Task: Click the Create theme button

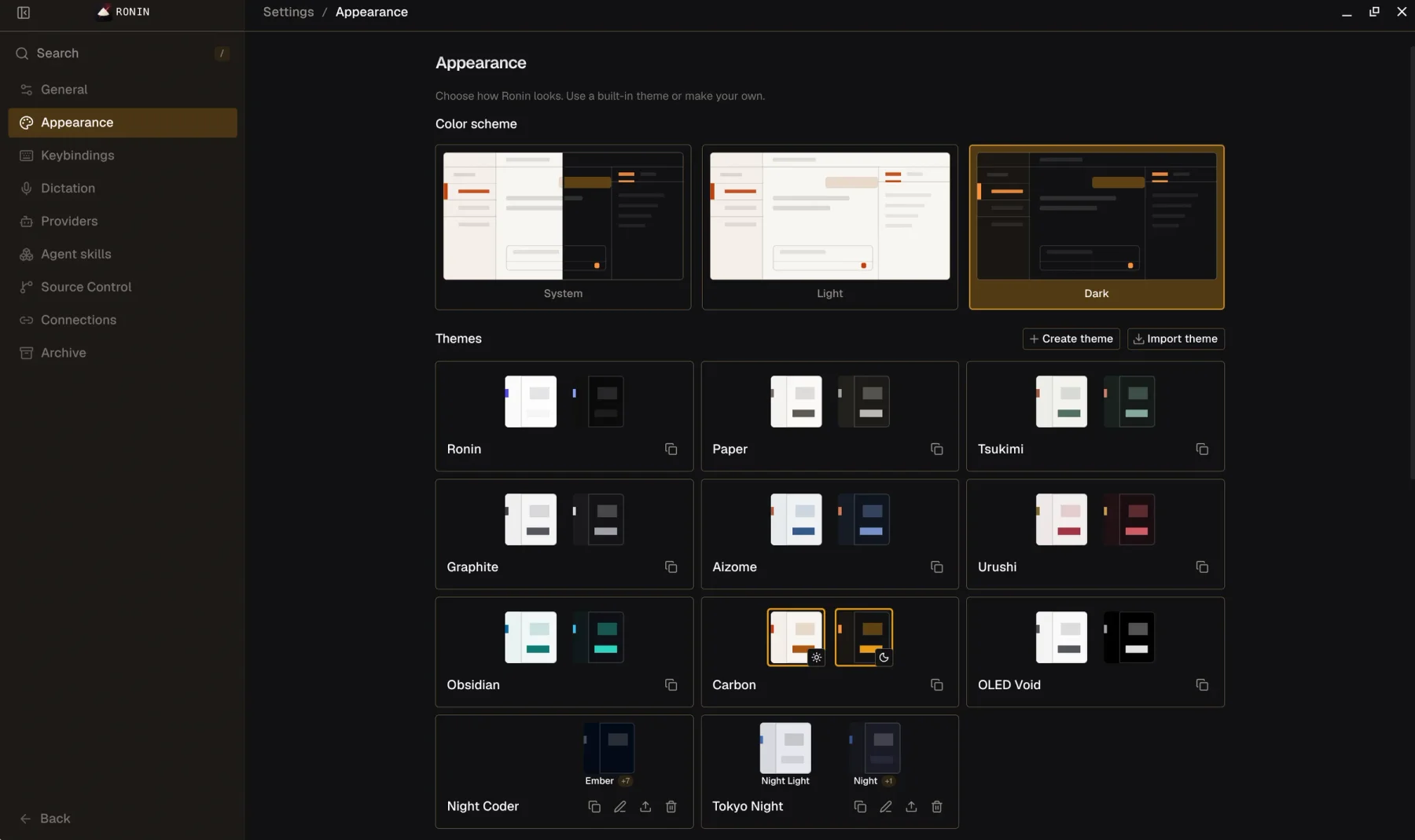Action: [x=1071, y=339]
